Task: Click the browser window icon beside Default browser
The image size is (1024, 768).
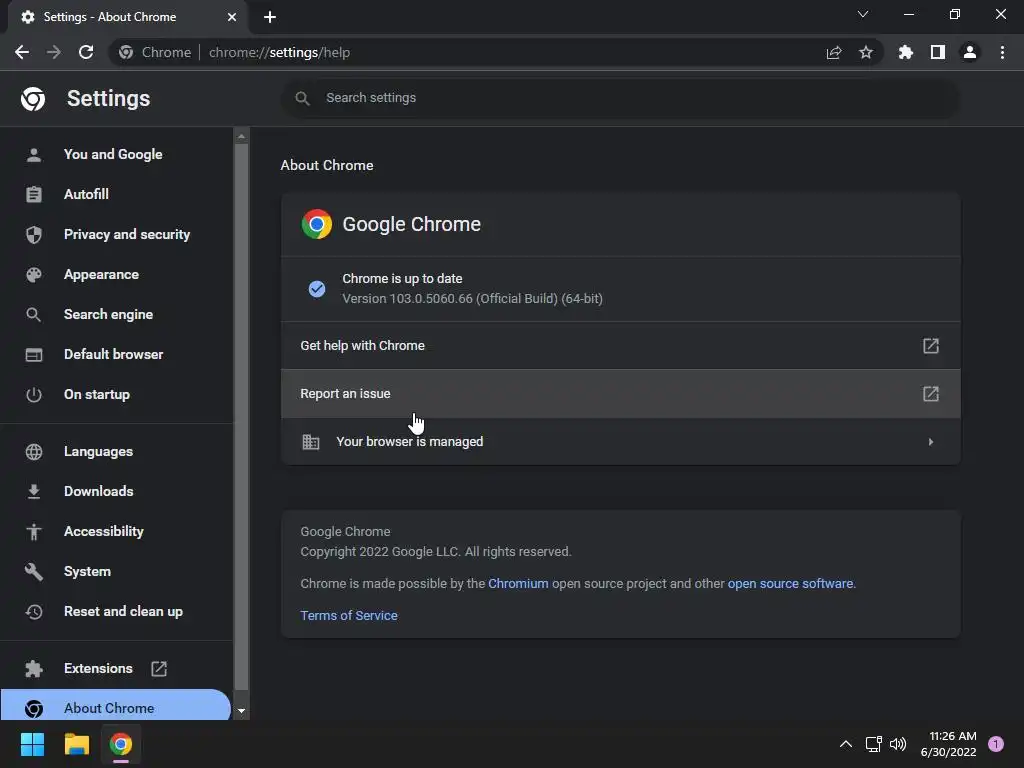Action: [x=33, y=355]
